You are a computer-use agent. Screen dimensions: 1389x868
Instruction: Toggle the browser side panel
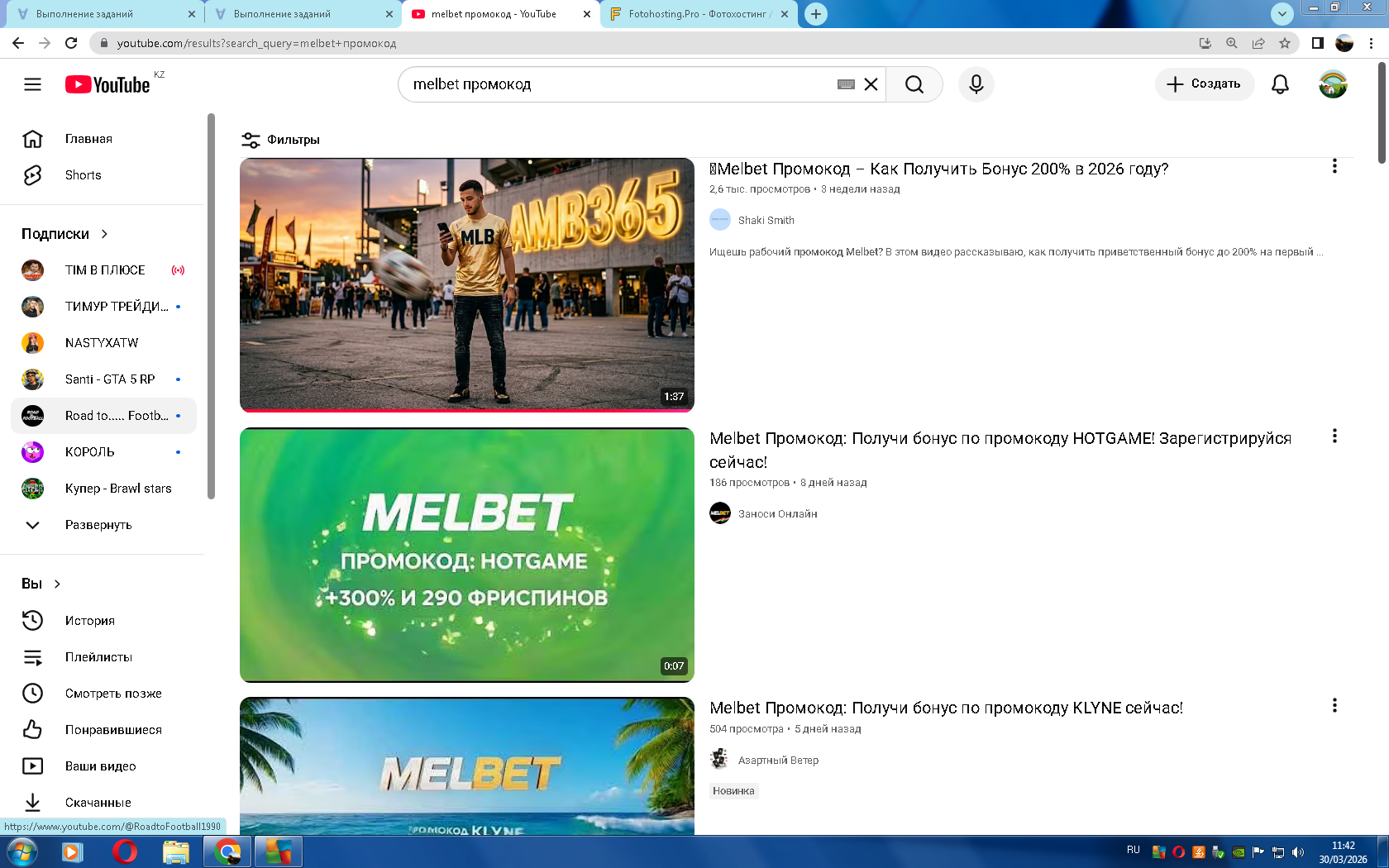(1317, 43)
